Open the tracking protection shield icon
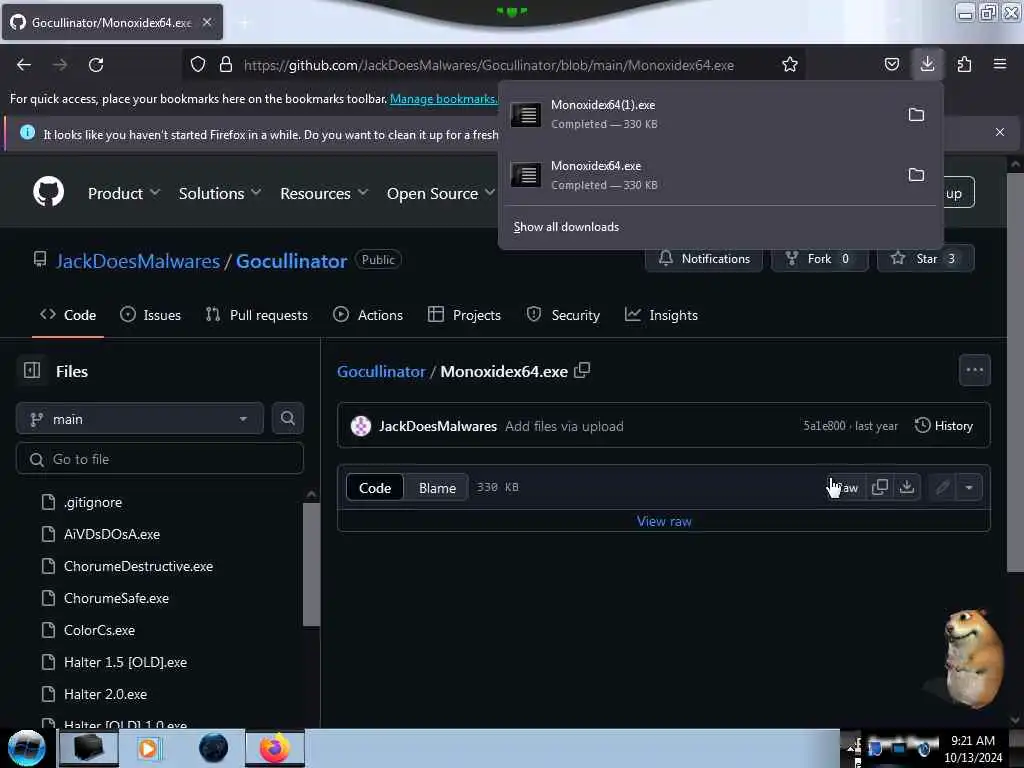 pyautogui.click(x=198, y=64)
